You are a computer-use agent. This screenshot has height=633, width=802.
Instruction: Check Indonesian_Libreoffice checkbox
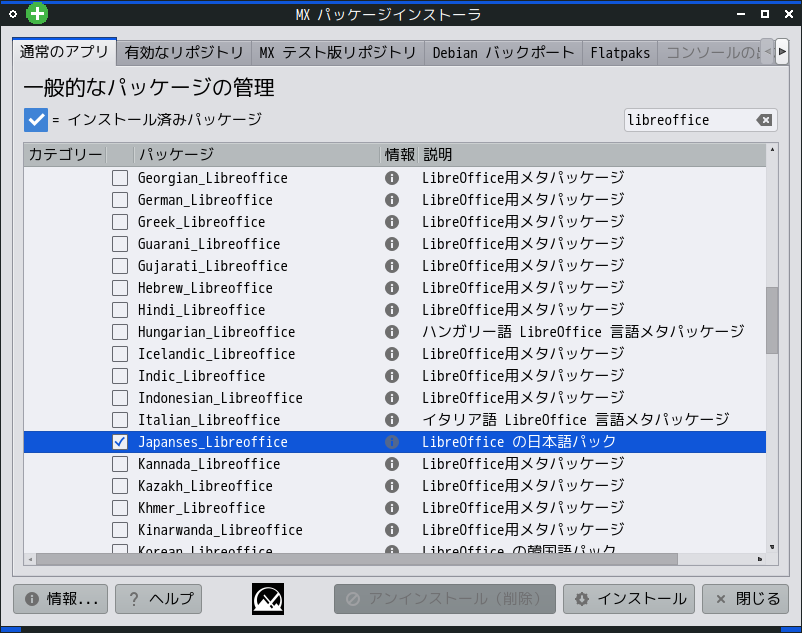click(x=120, y=398)
